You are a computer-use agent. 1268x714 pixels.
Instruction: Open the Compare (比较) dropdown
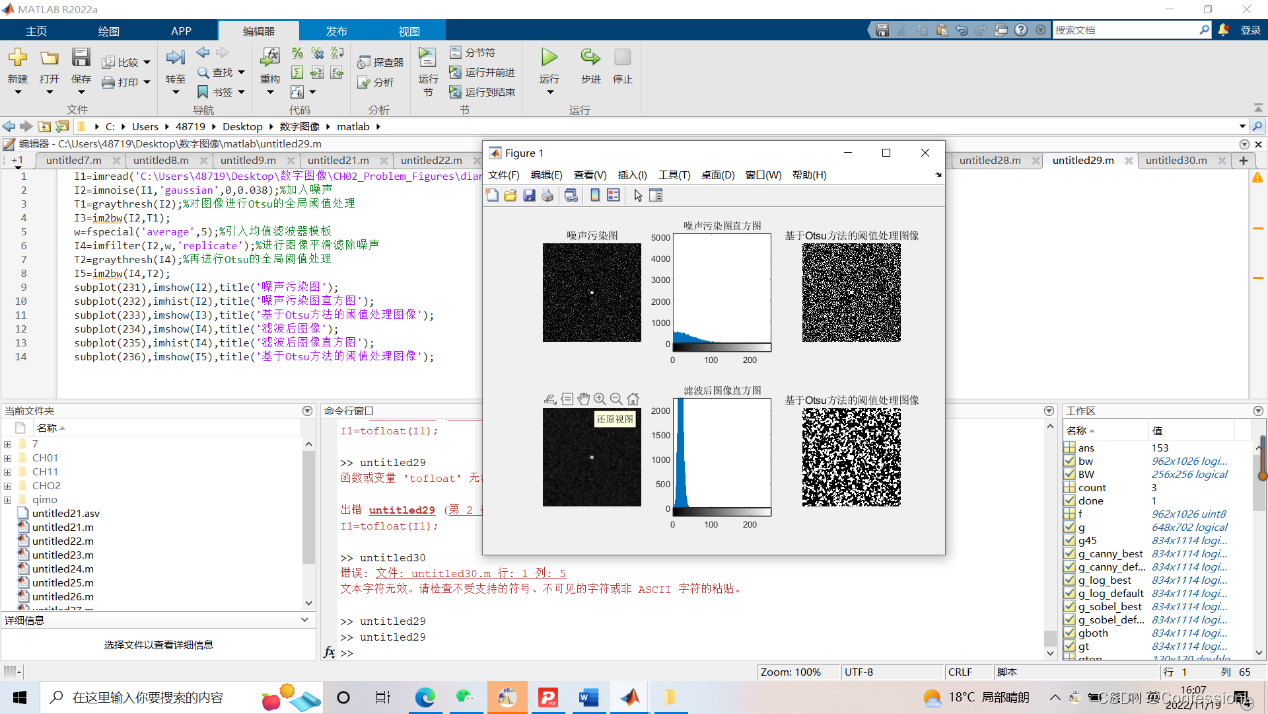click(147, 62)
